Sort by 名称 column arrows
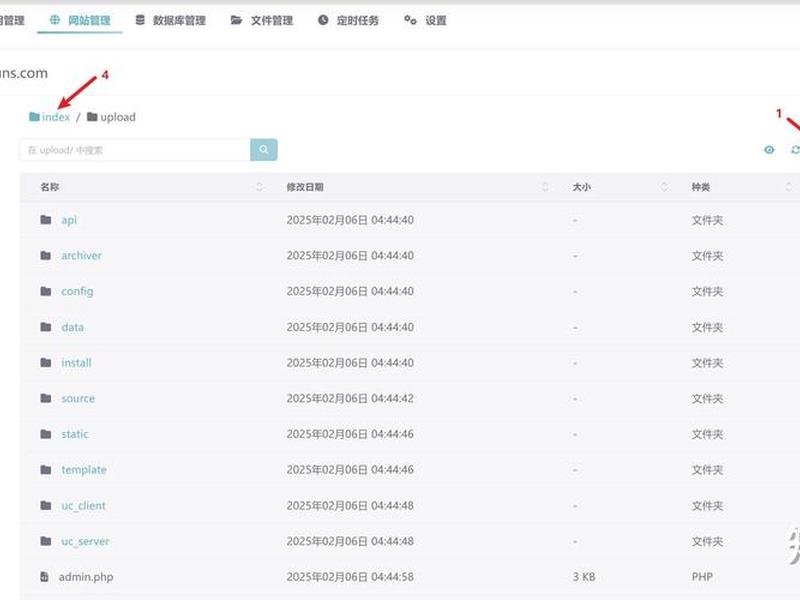 (x=259, y=187)
